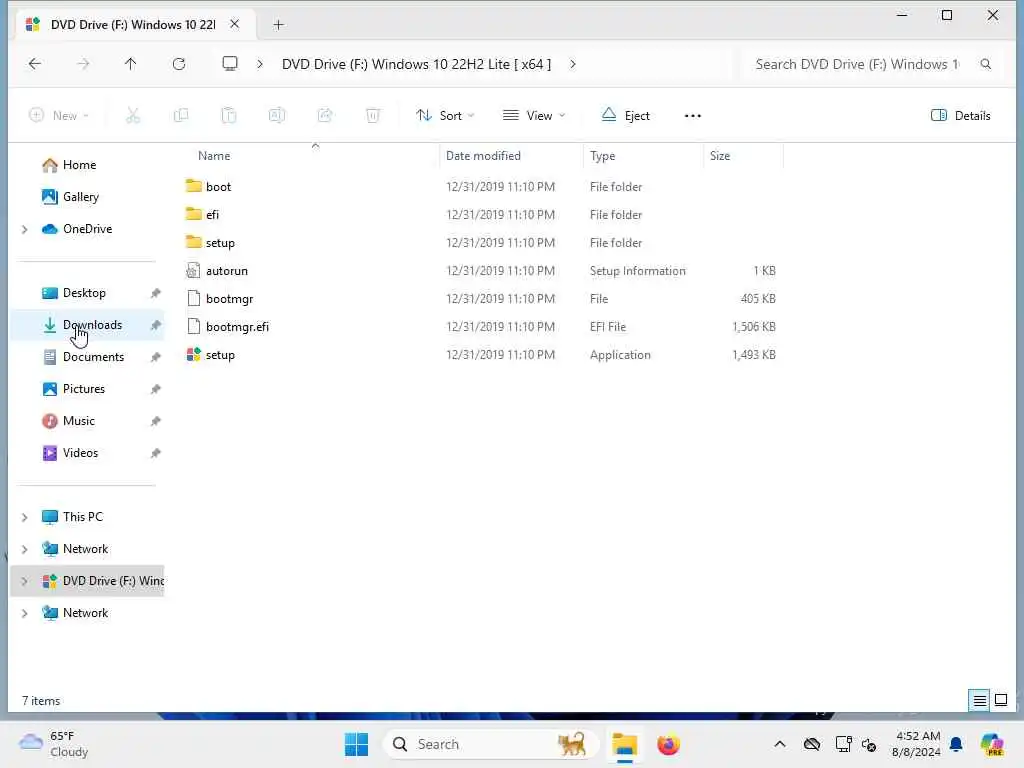The image size is (1024, 768).
Task: Expand the This PC tree node
Action: (25, 517)
